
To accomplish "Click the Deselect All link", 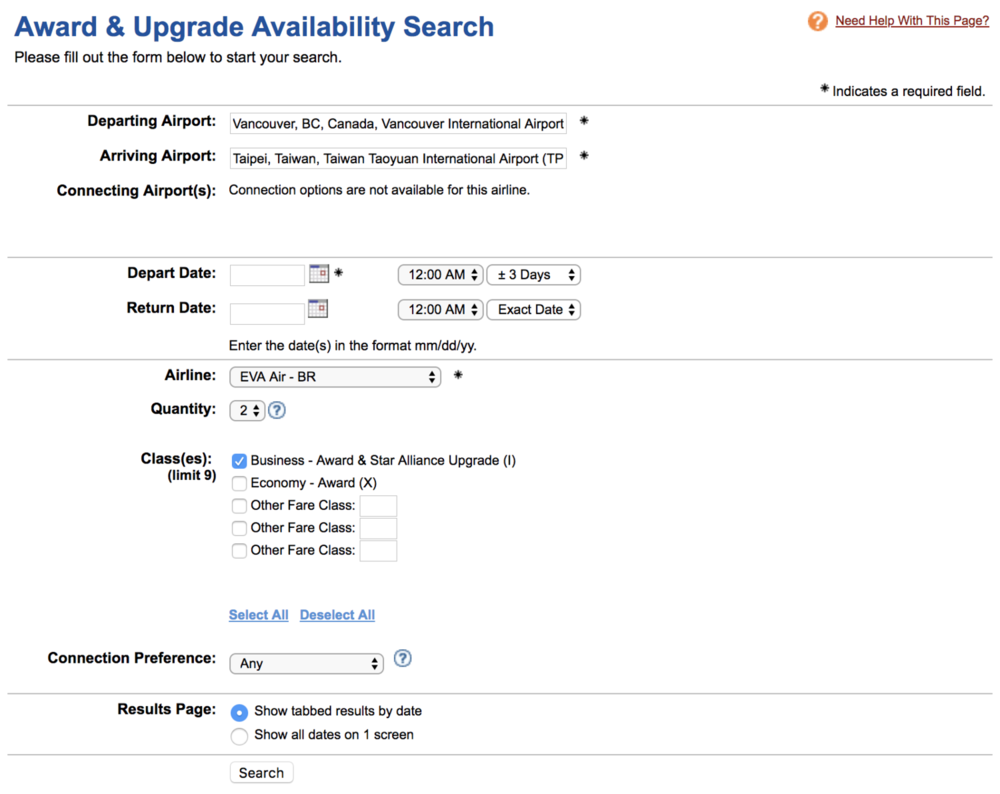I will [337, 615].
